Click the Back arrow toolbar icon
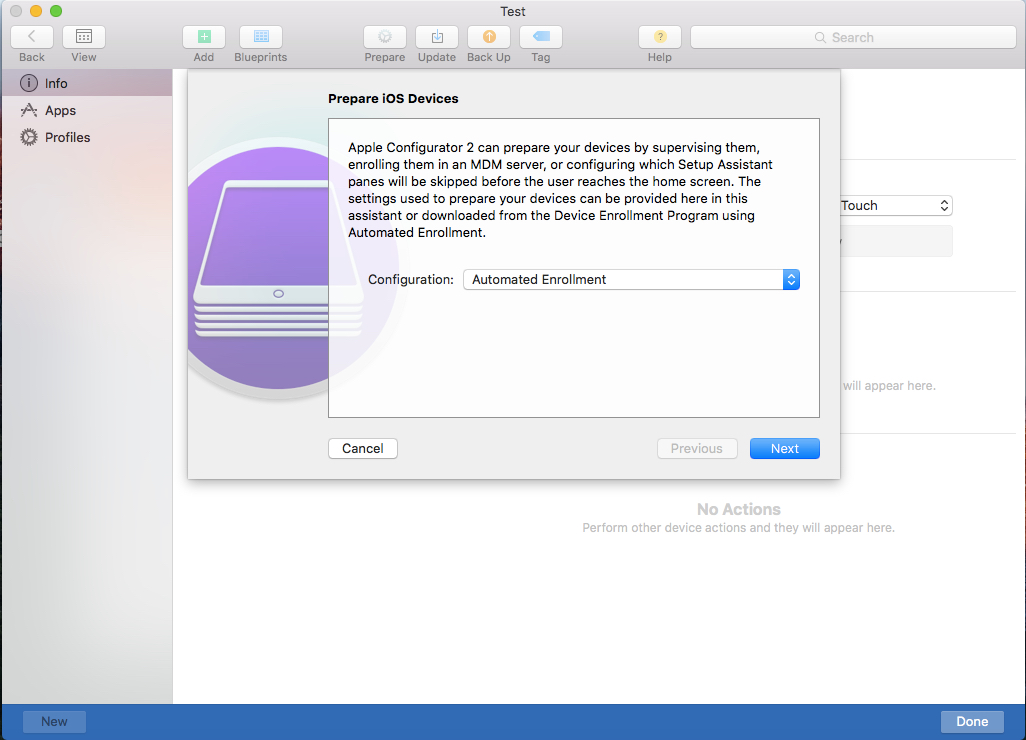The width and height of the screenshot is (1026, 740). [x=32, y=37]
